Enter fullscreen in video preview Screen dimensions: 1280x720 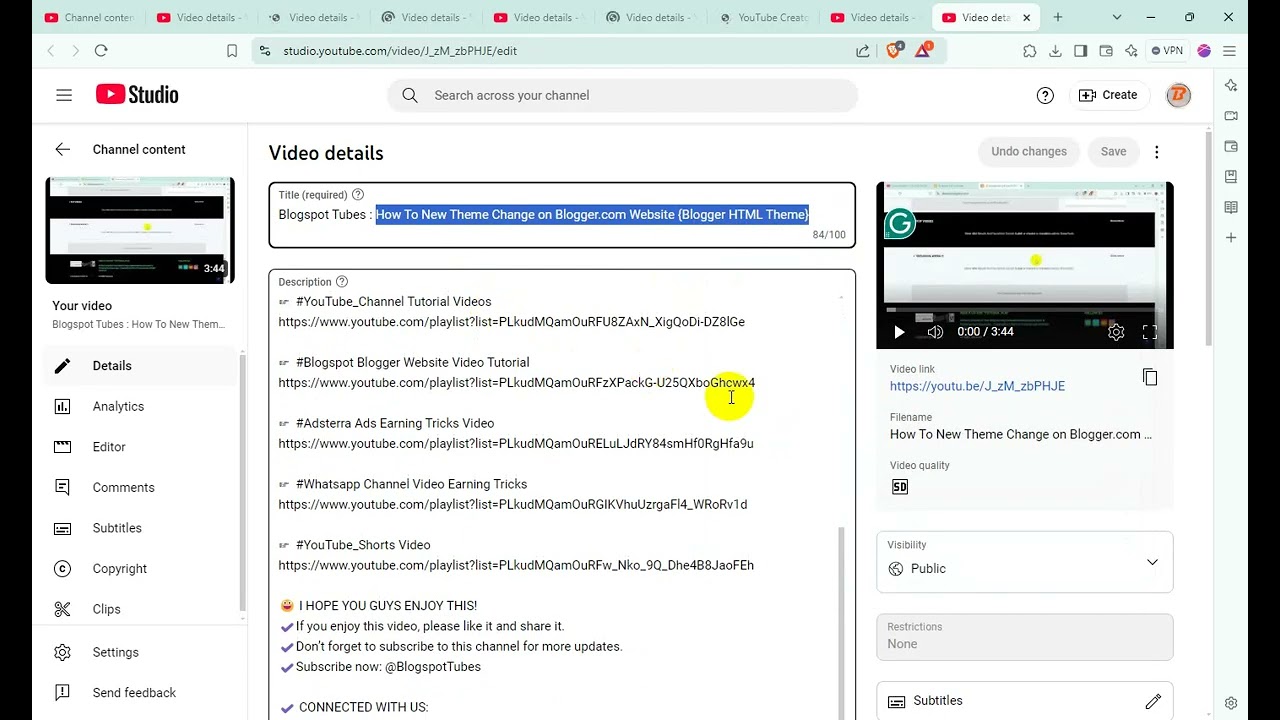click(x=1150, y=332)
